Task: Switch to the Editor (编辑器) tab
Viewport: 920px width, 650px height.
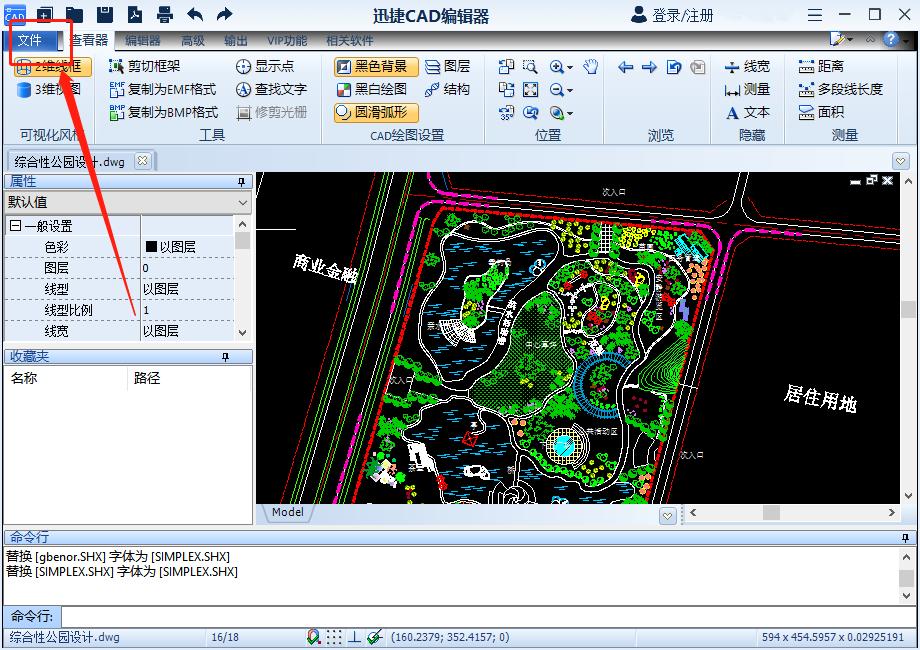Action: tap(142, 41)
